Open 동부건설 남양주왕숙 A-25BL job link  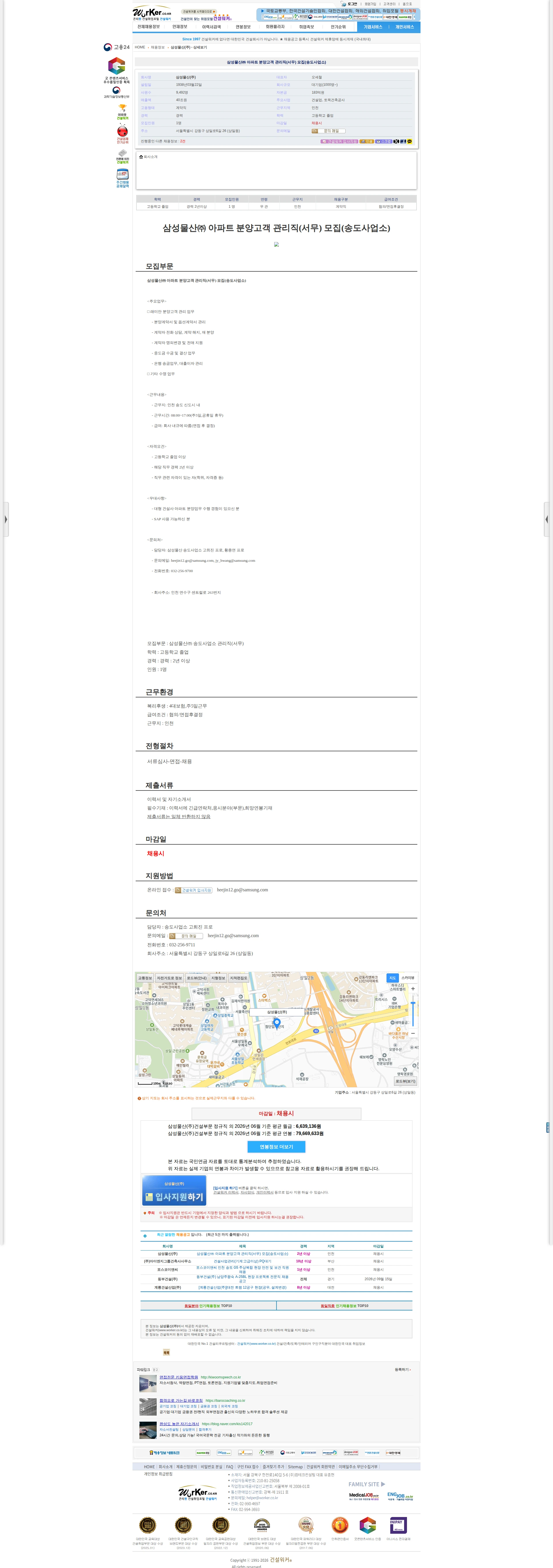pyautogui.click(x=242, y=1279)
